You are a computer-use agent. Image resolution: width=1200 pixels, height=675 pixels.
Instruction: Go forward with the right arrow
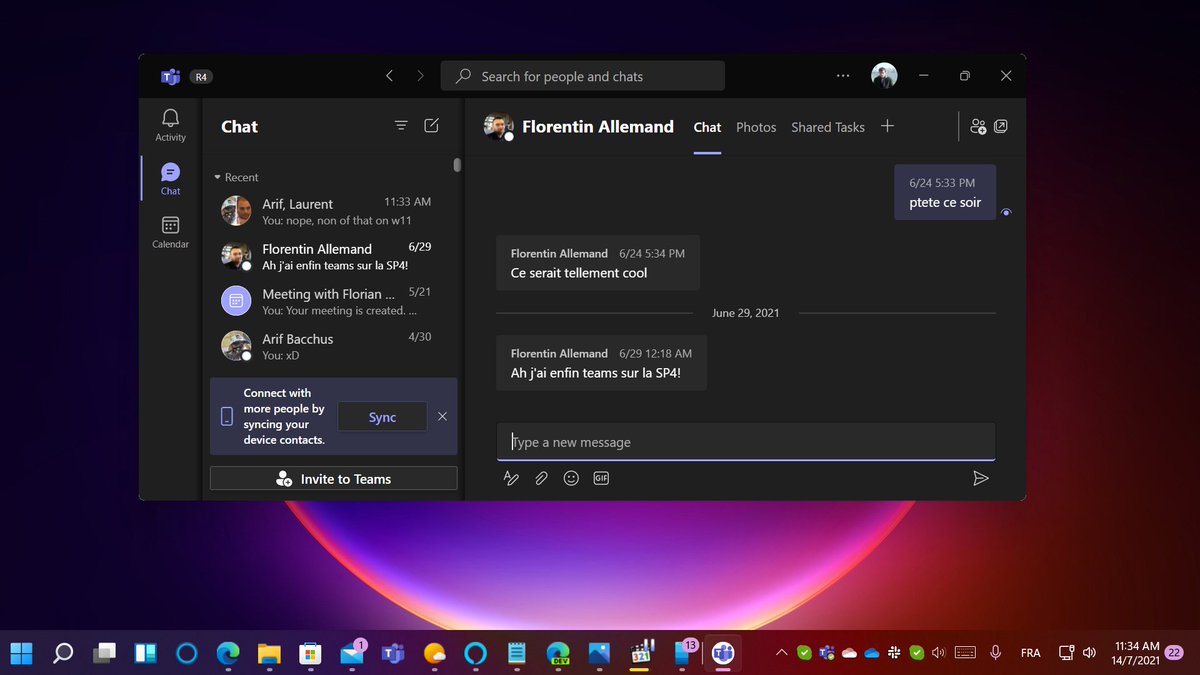(x=420, y=76)
